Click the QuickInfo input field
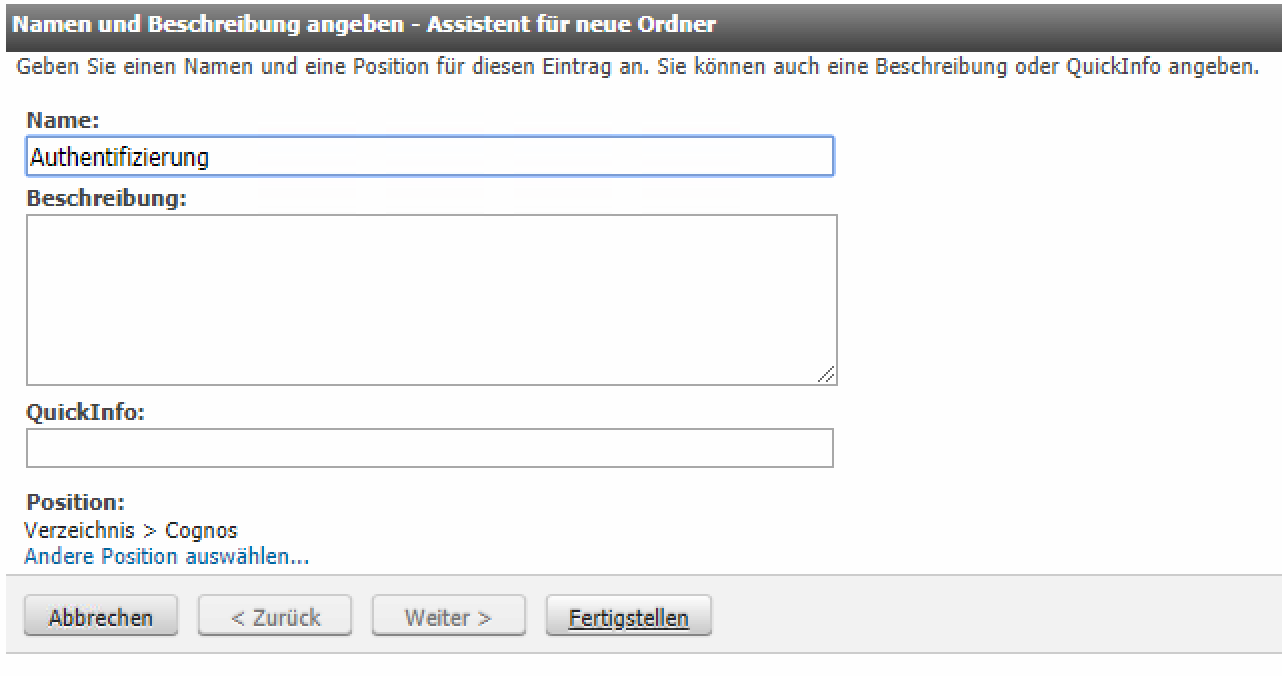Image resolution: width=1282 pixels, height=676 pixels. (x=429, y=448)
